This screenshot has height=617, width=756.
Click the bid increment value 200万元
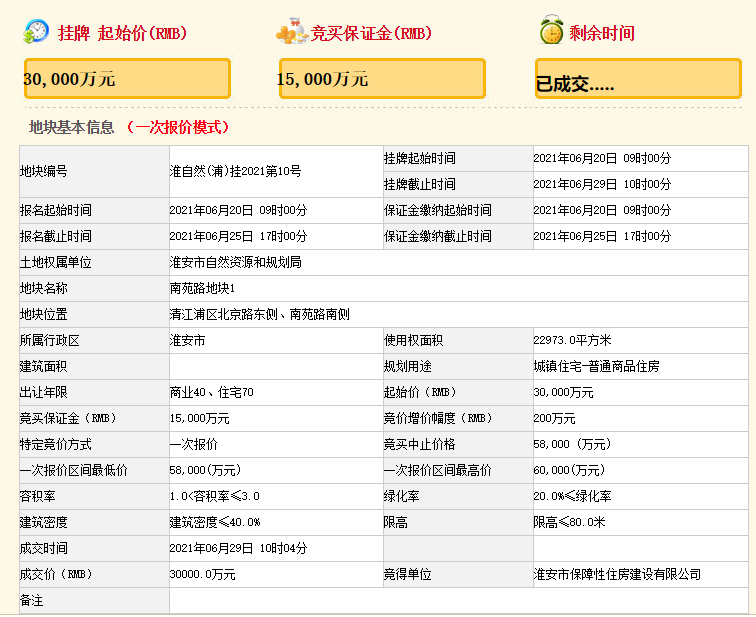coord(554,418)
